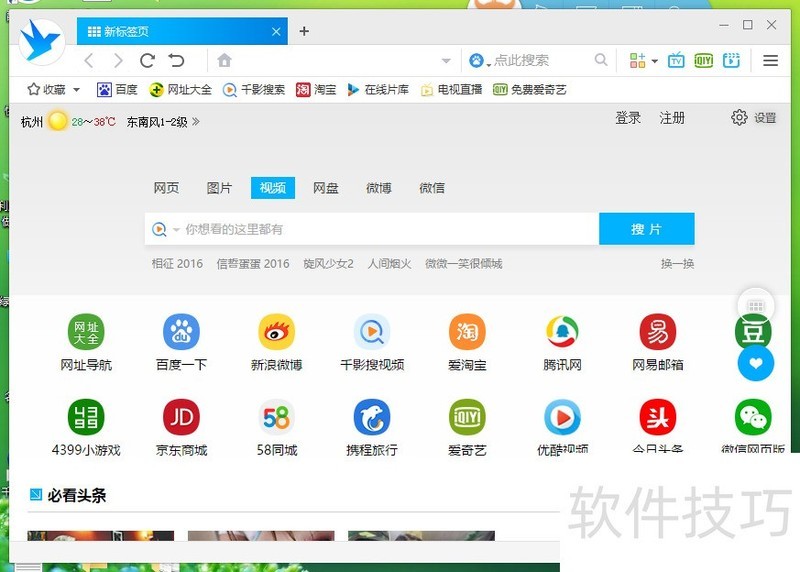800x572 pixels.
Task: Switch to the 网盘 search tab
Action: 326,188
